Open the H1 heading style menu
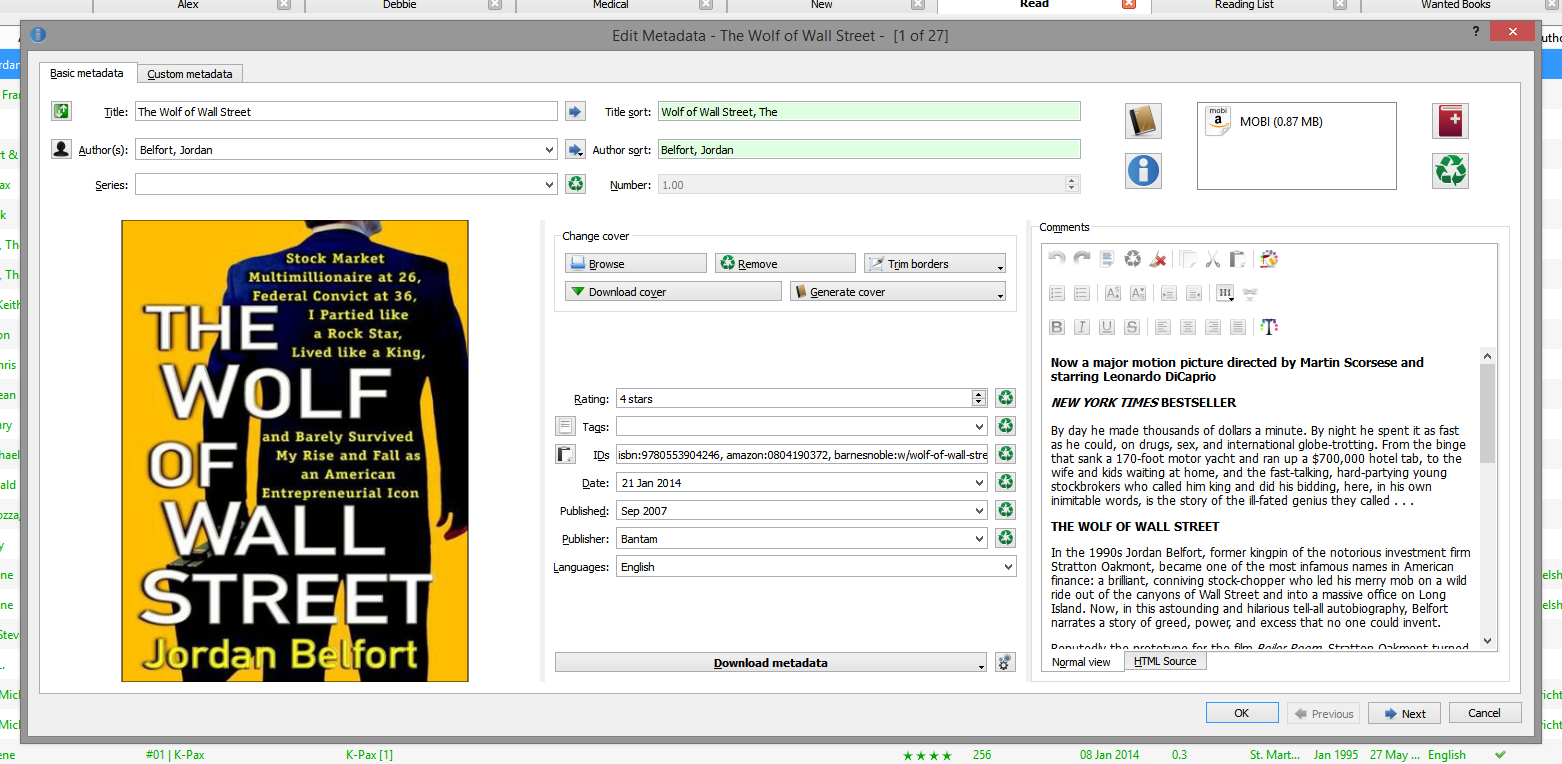The height and width of the screenshot is (764, 1562). click(x=1224, y=293)
